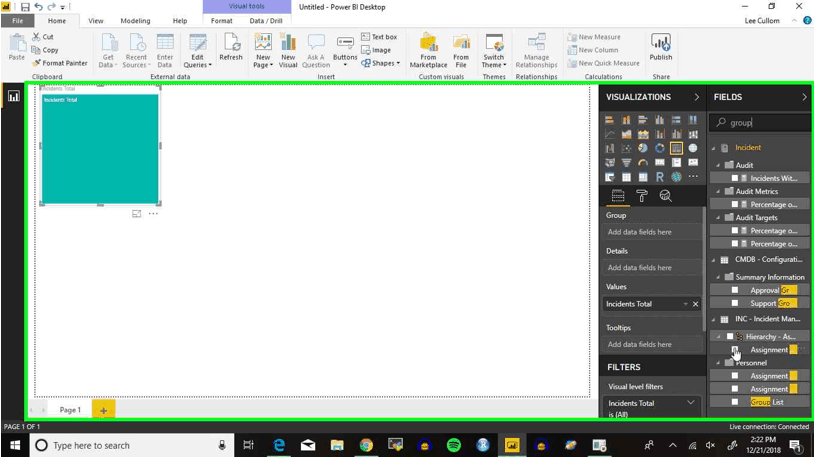Check the Approval Gr field checkbox
The image size is (816, 459).
tap(735, 290)
